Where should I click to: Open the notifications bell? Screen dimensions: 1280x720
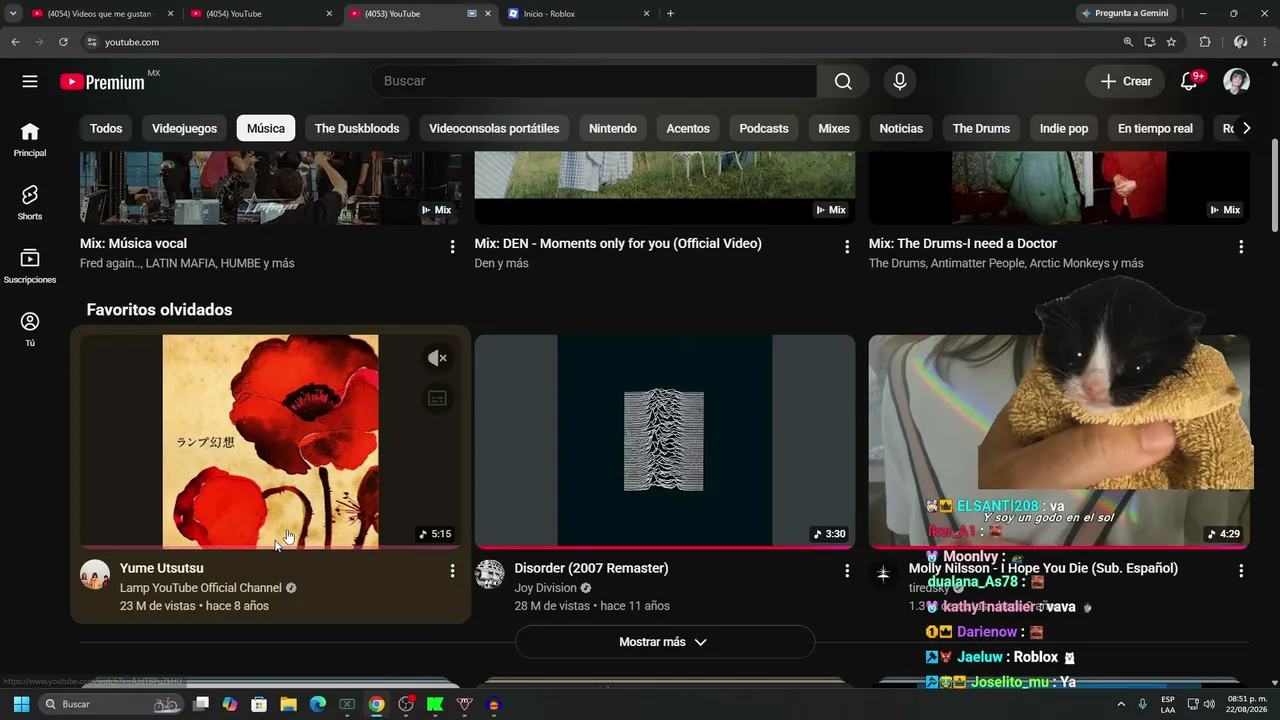click(x=1189, y=81)
